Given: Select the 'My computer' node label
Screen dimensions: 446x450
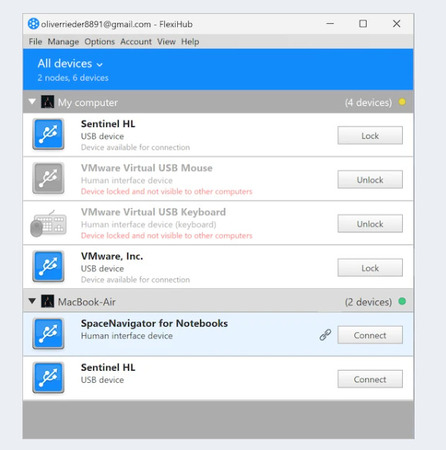Looking at the screenshot, I should click(x=88, y=102).
